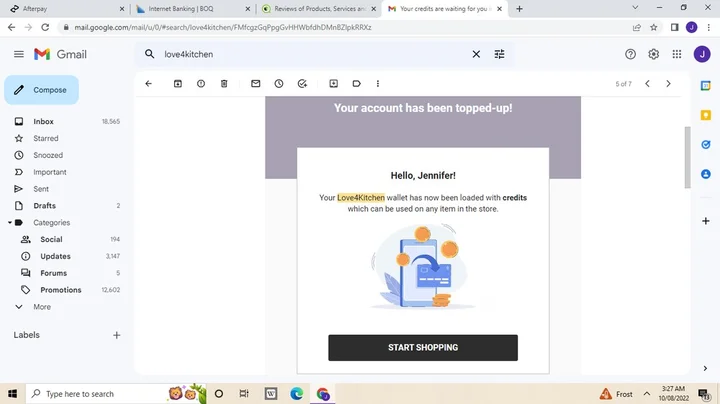The image size is (720, 404).
Task: Snooze this email with the clock icon
Action: pyautogui.click(x=278, y=84)
